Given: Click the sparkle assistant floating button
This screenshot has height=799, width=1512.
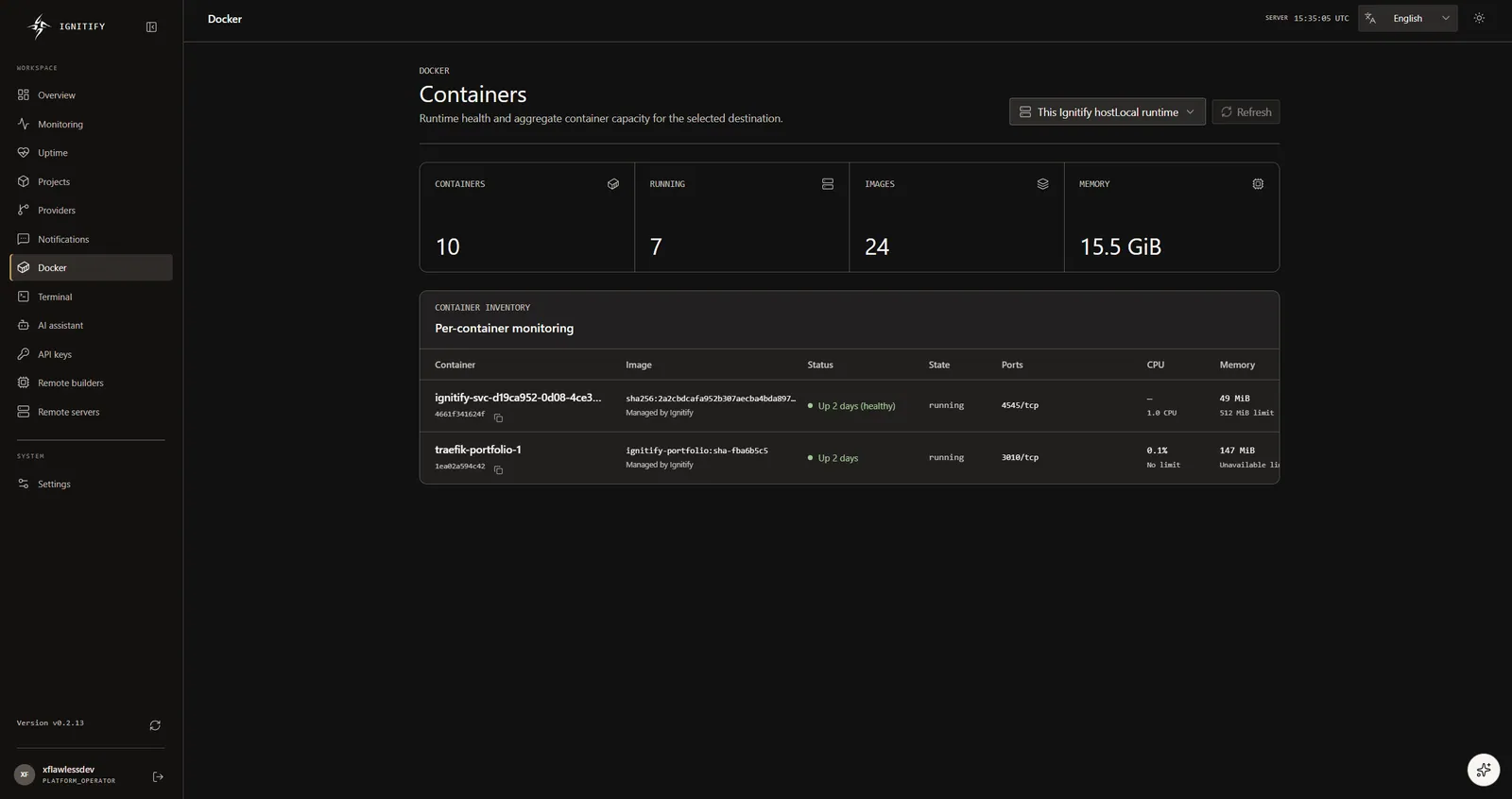Looking at the screenshot, I should (x=1484, y=770).
